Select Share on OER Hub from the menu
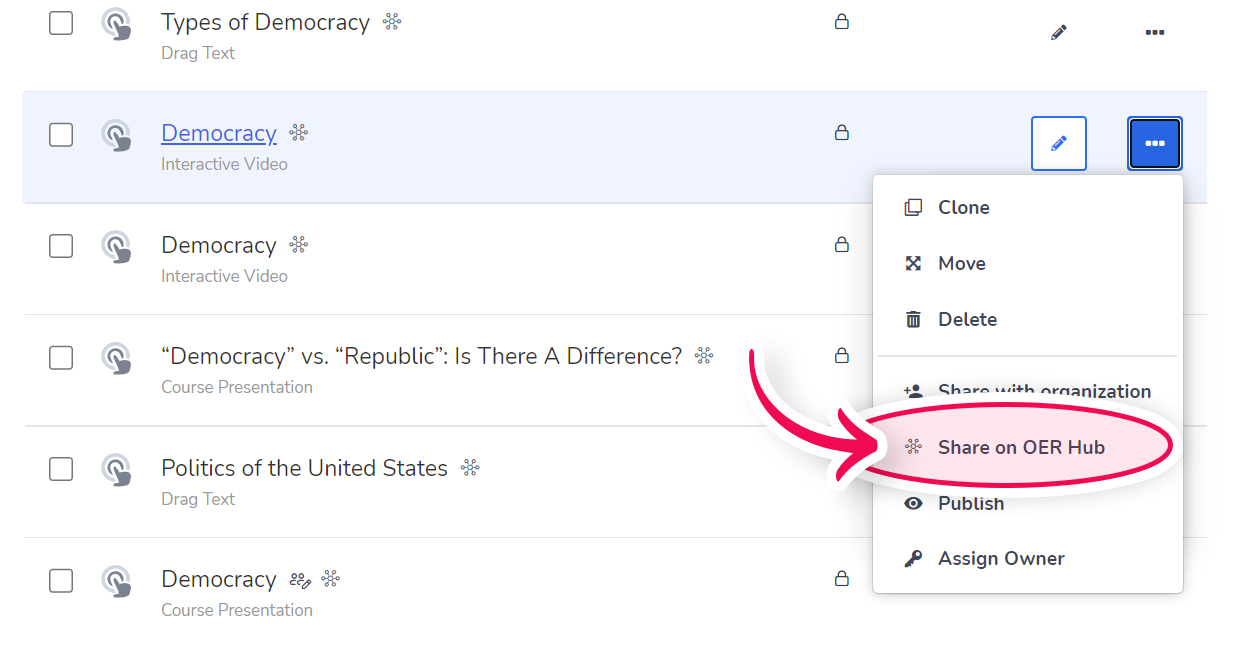The height and width of the screenshot is (662, 1235). click(1022, 447)
